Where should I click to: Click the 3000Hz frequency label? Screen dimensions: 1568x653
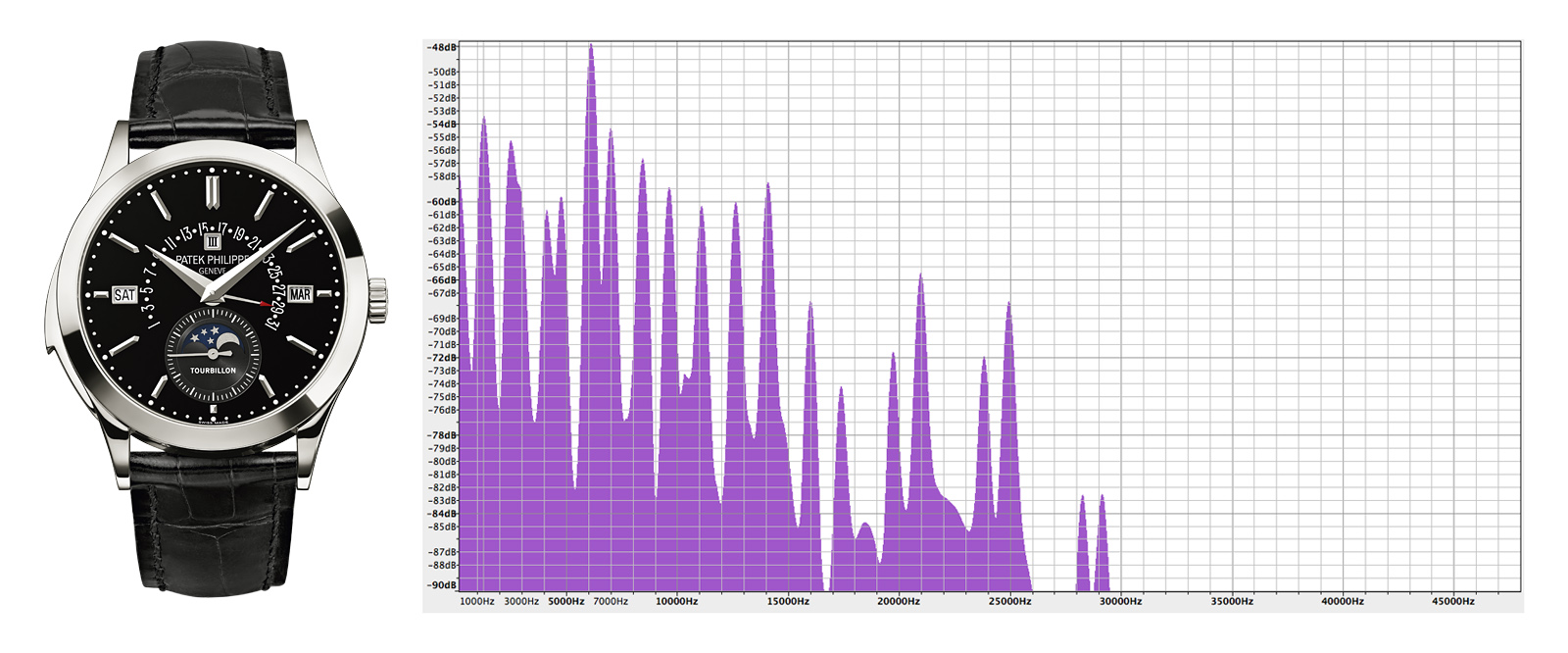click(x=521, y=601)
